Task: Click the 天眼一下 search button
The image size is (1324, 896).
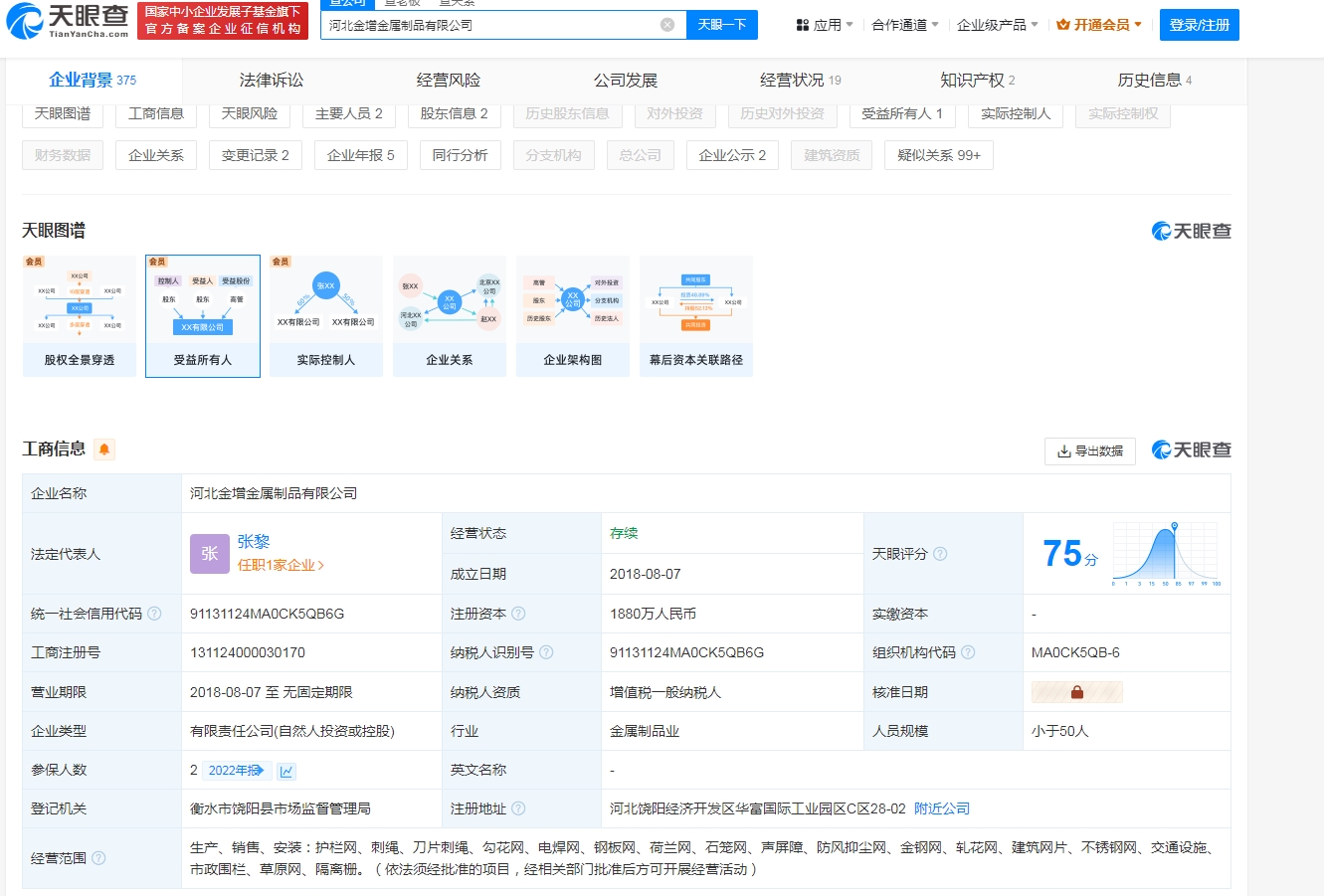Action: coord(722,25)
